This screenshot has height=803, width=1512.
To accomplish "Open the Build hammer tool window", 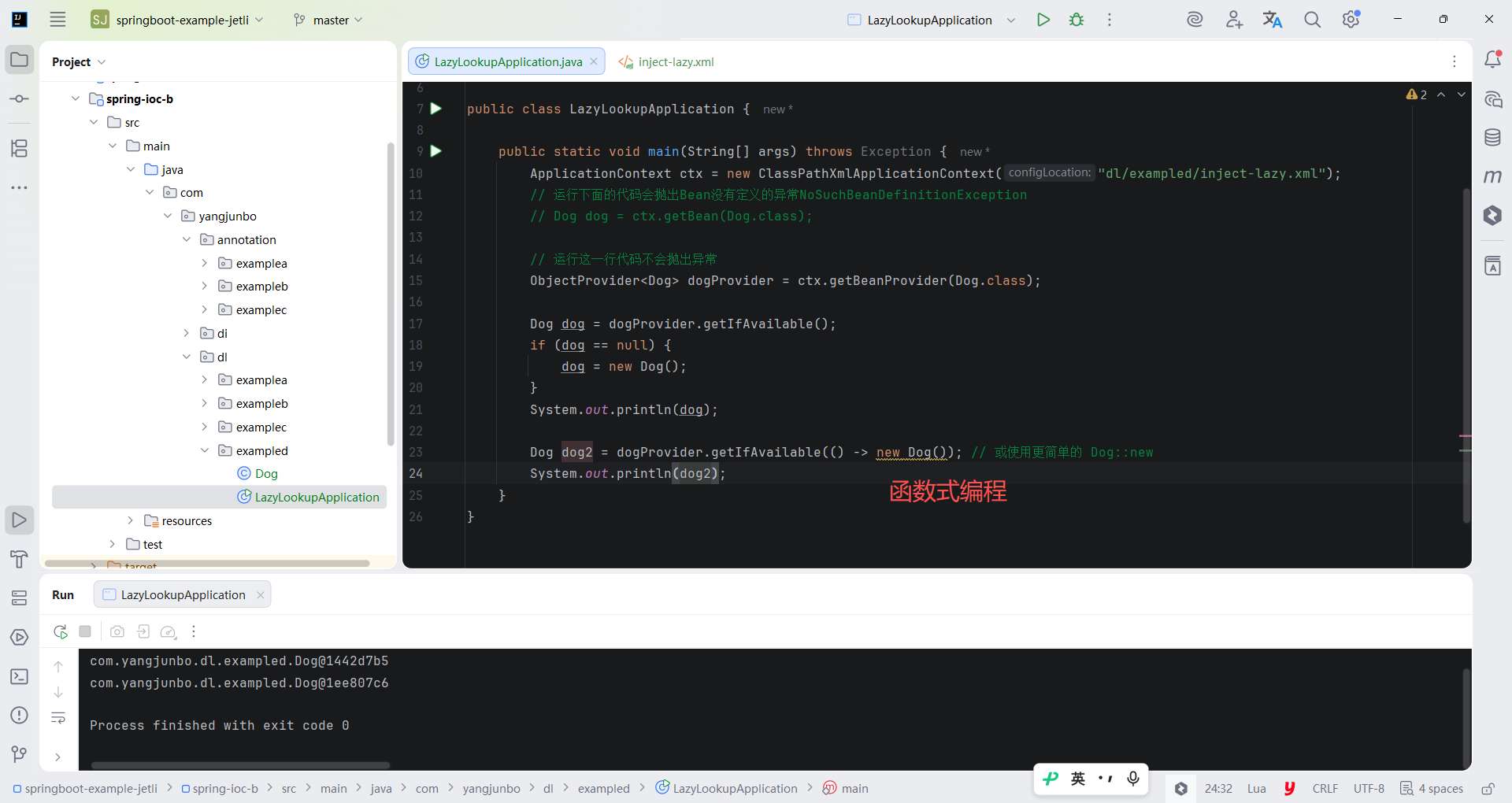I will coord(20,559).
